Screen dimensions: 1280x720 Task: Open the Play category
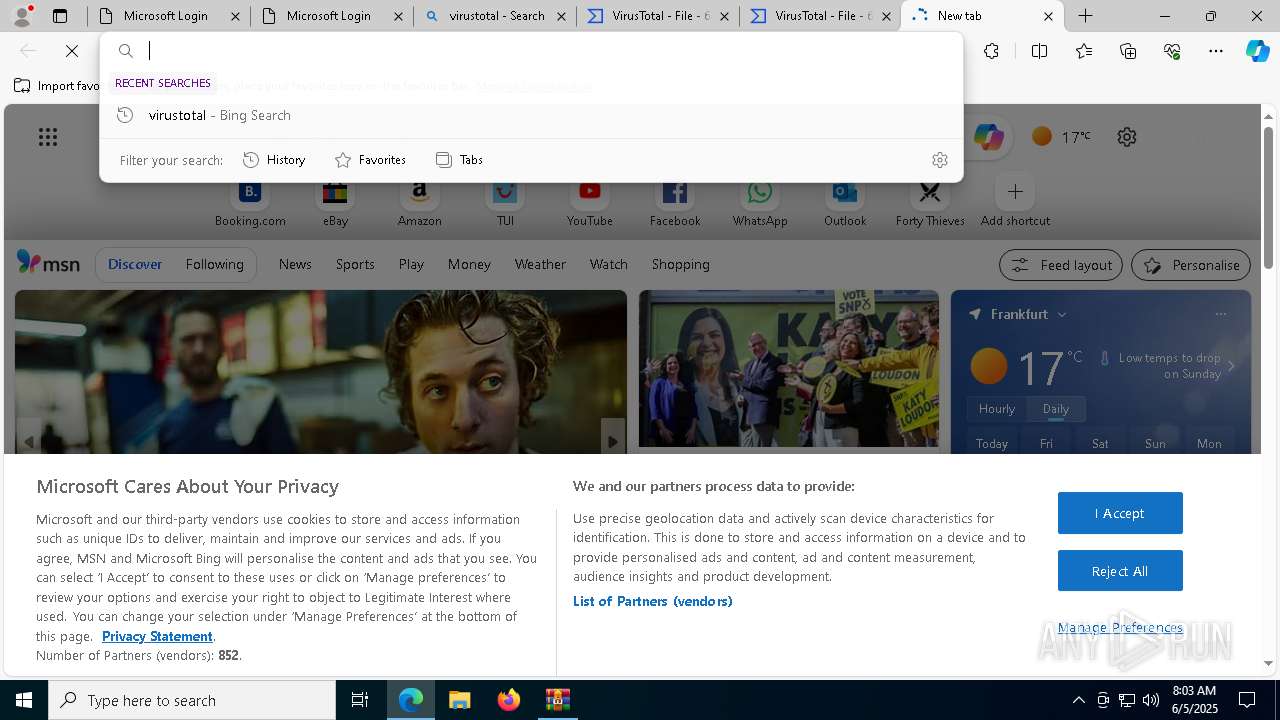[411, 264]
